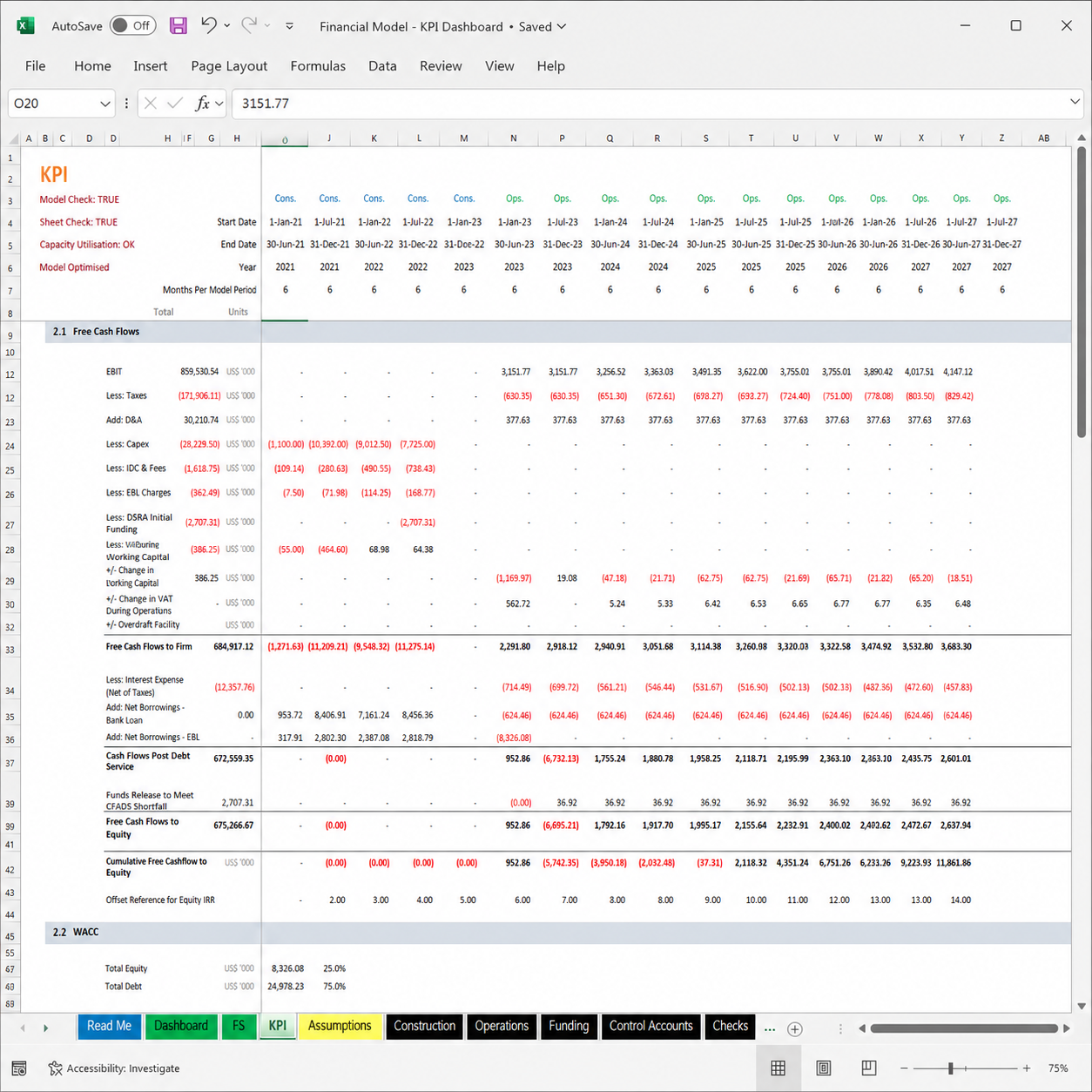This screenshot has height=1092, width=1092.
Task: Click the macro recording status icon
Action: tap(19, 1068)
